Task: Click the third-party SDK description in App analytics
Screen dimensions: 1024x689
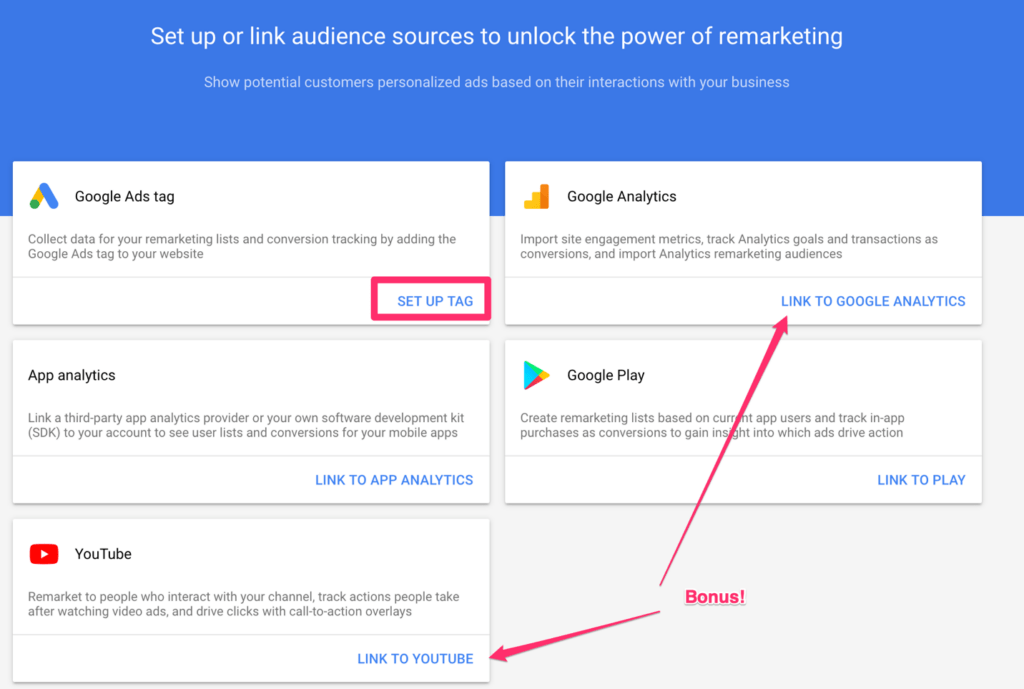Action: (x=245, y=425)
